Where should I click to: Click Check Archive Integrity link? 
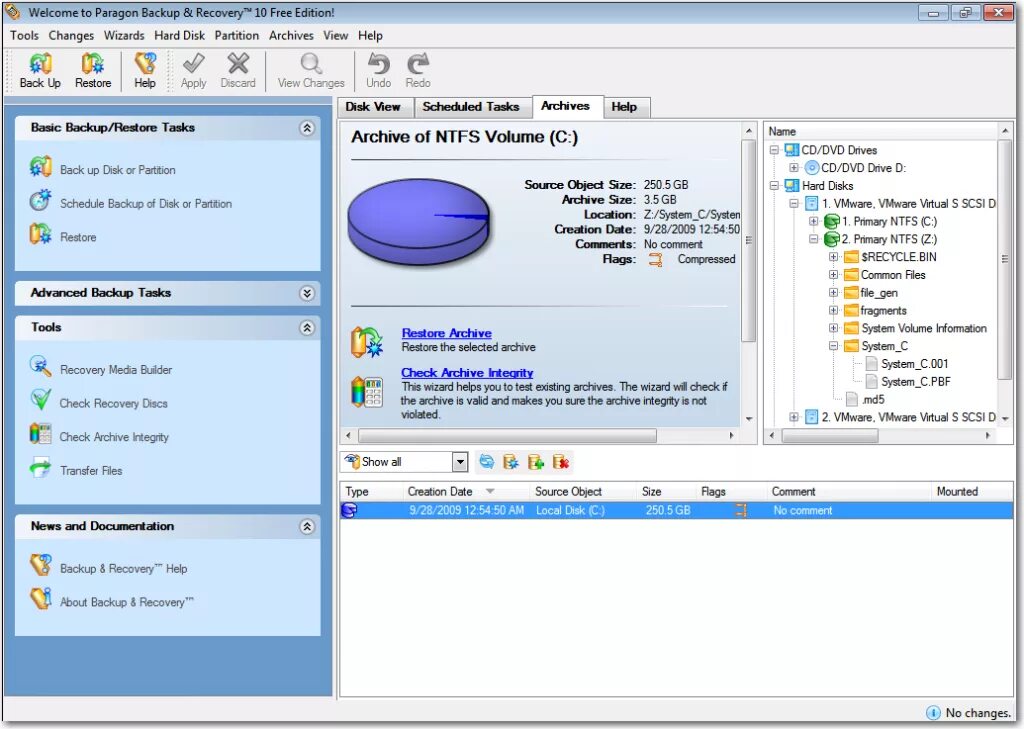click(467, 373)
